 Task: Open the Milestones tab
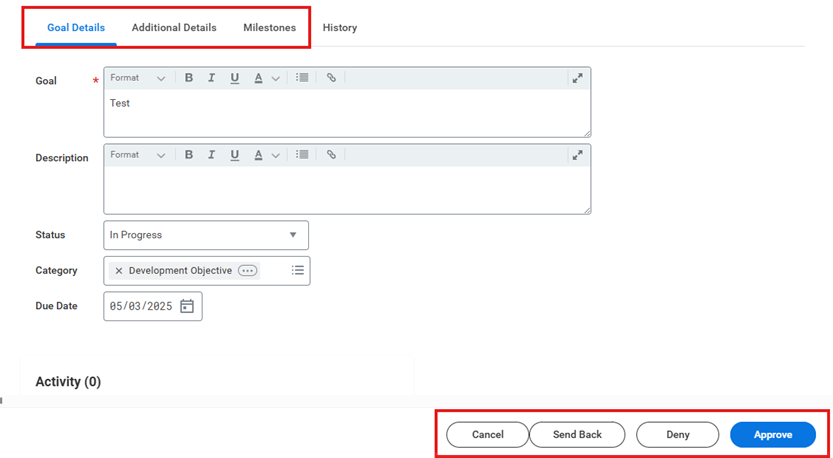(x=269, y=28)
